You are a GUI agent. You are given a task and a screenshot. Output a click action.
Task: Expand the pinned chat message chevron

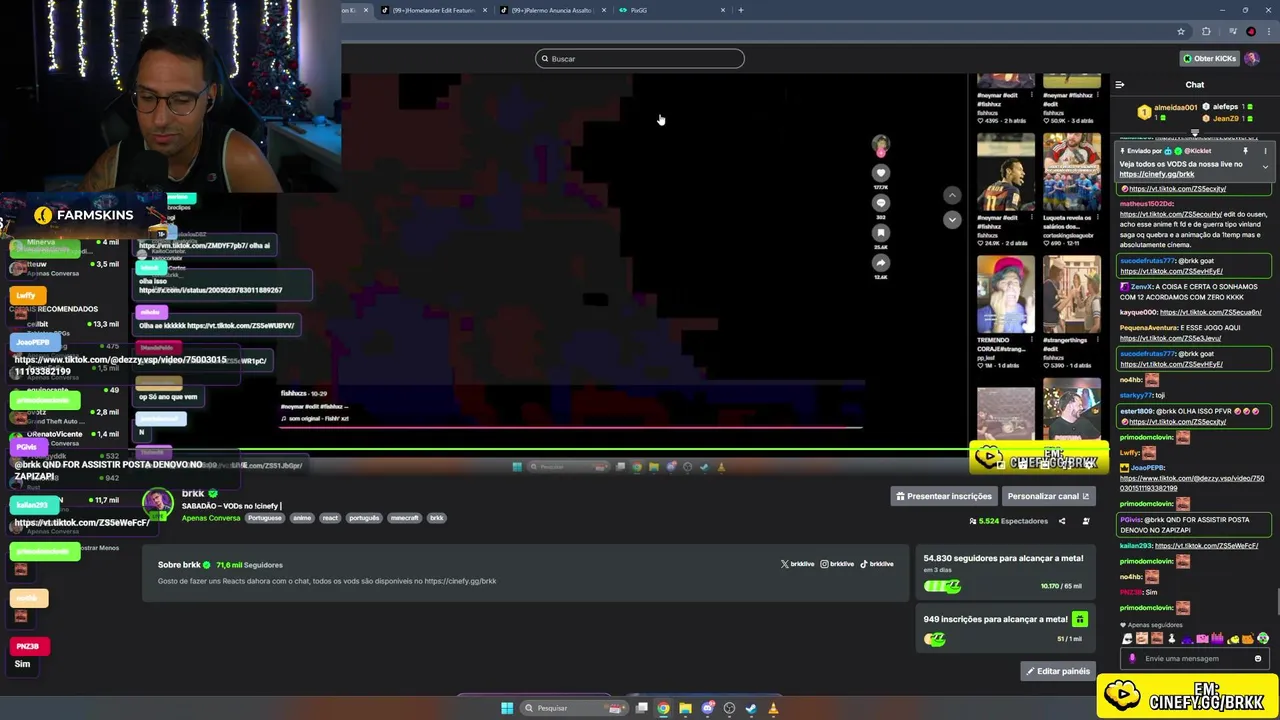pos(1265,167)
